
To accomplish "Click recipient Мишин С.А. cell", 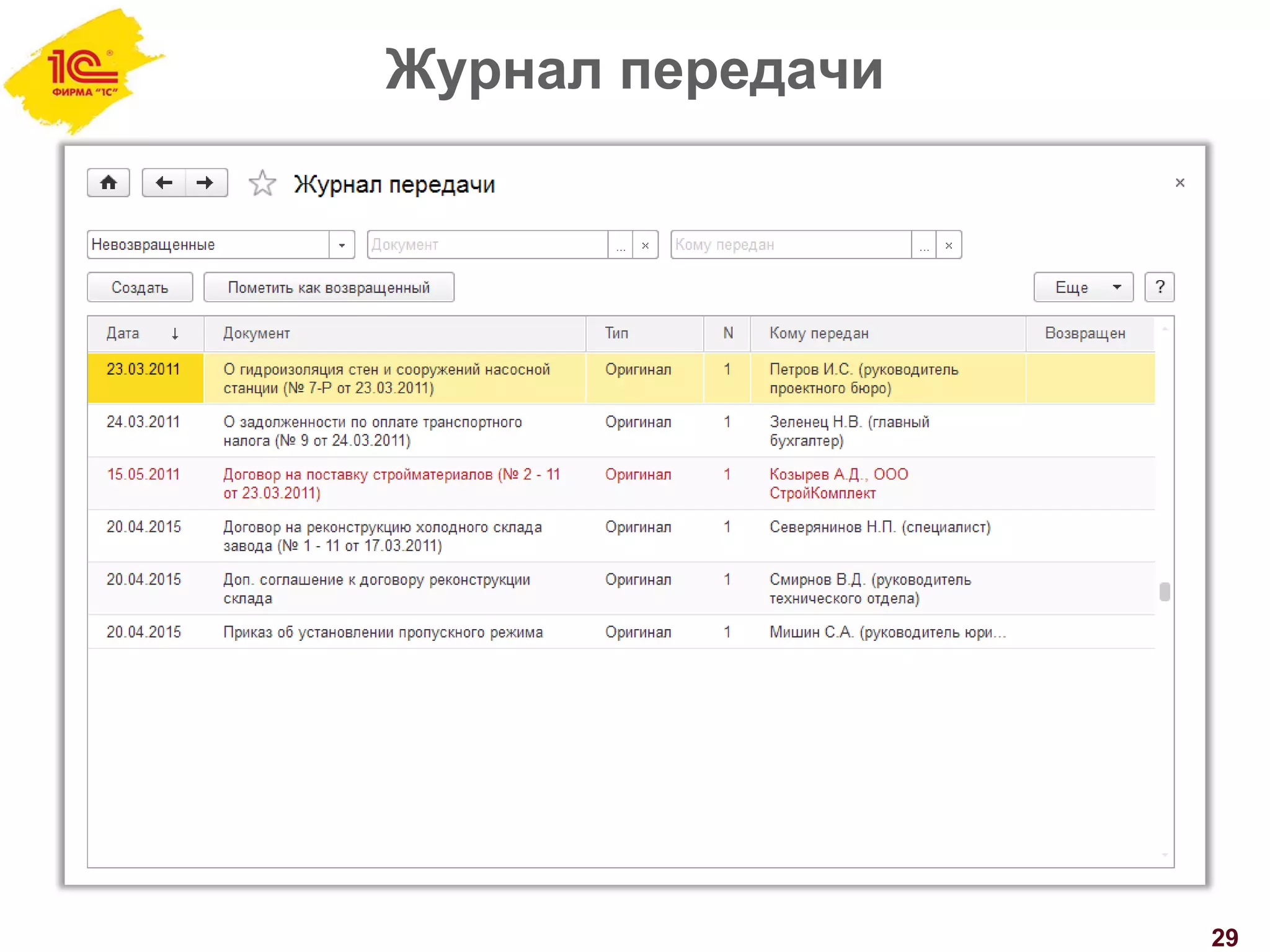I will (888, 632).
